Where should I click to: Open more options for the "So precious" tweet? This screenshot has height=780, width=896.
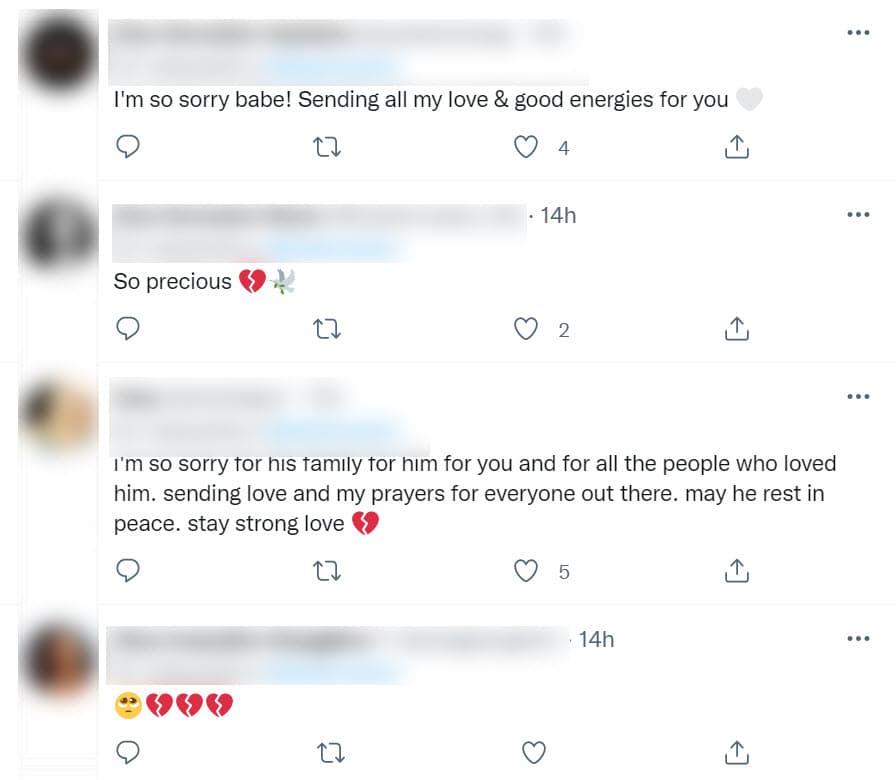point(858,214)
